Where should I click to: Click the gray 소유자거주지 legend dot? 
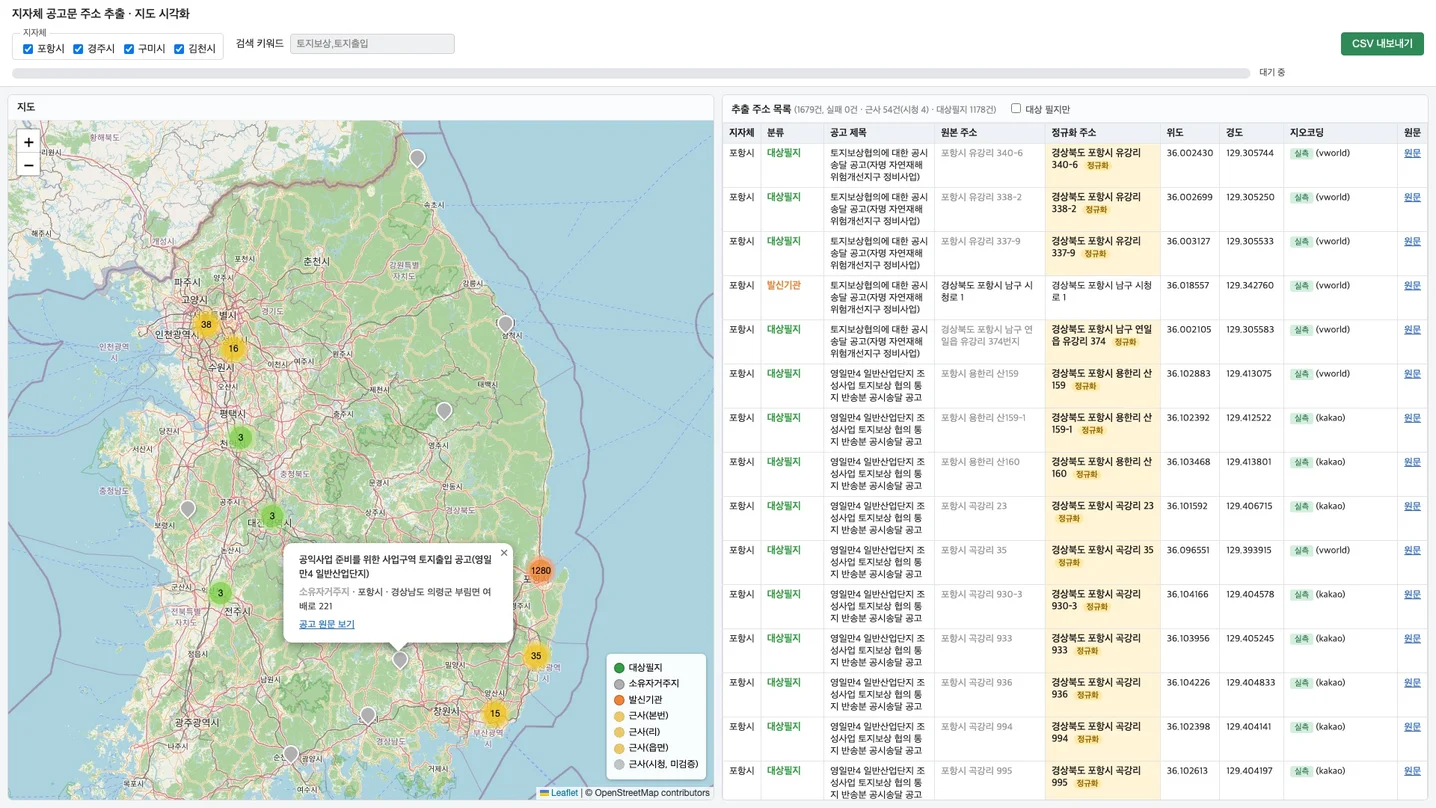(619, 684)
